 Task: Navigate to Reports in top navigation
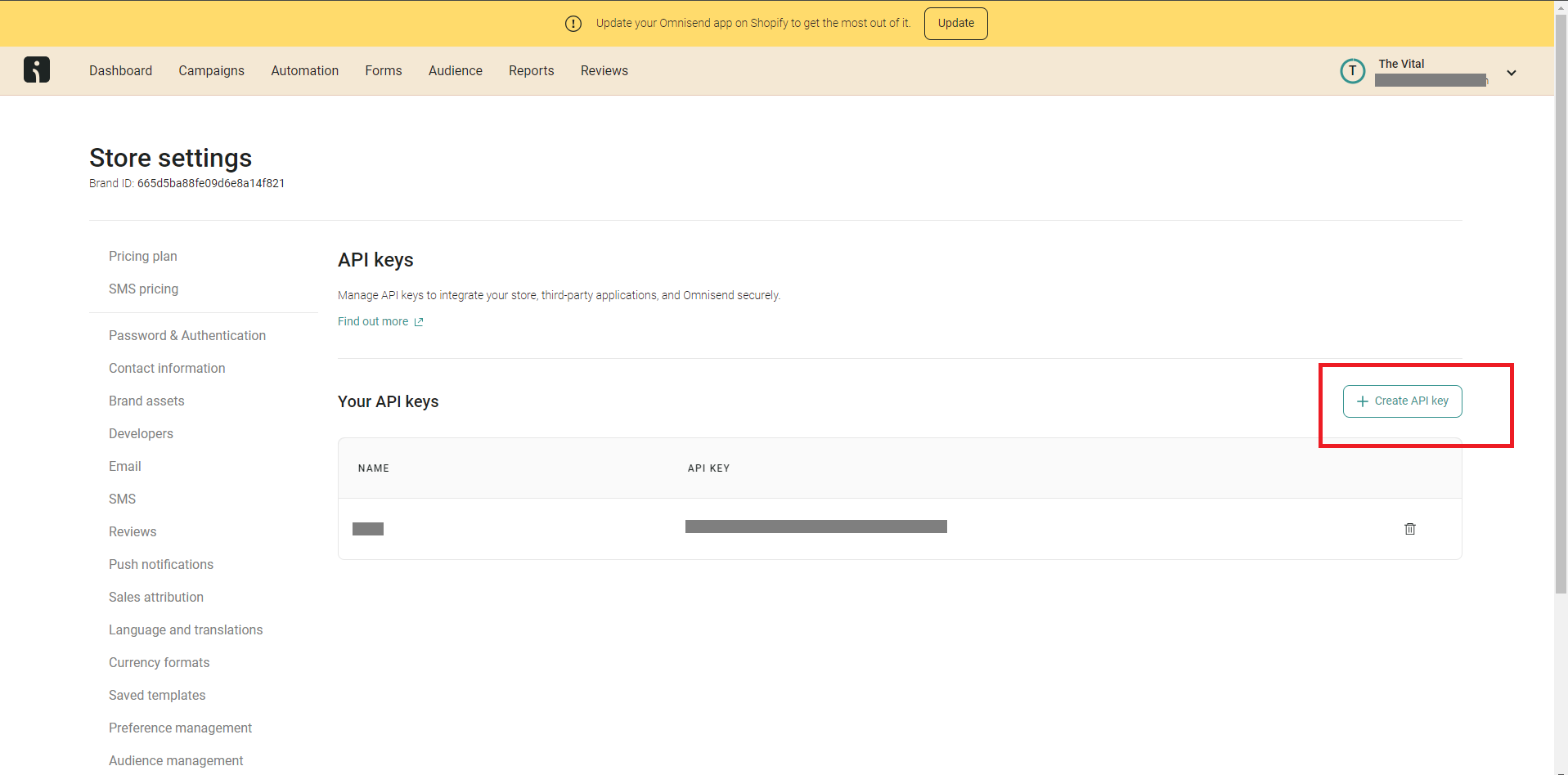[x=531, y=71]
